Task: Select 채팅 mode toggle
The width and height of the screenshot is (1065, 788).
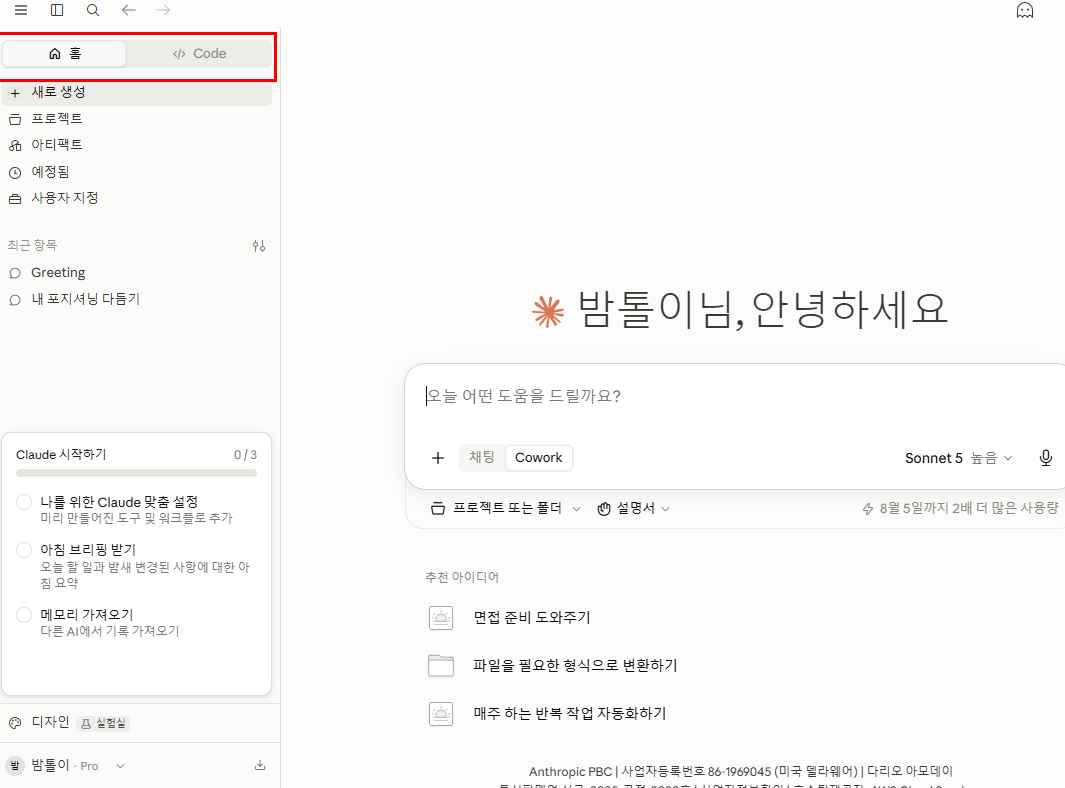Action: coord(482,457)
